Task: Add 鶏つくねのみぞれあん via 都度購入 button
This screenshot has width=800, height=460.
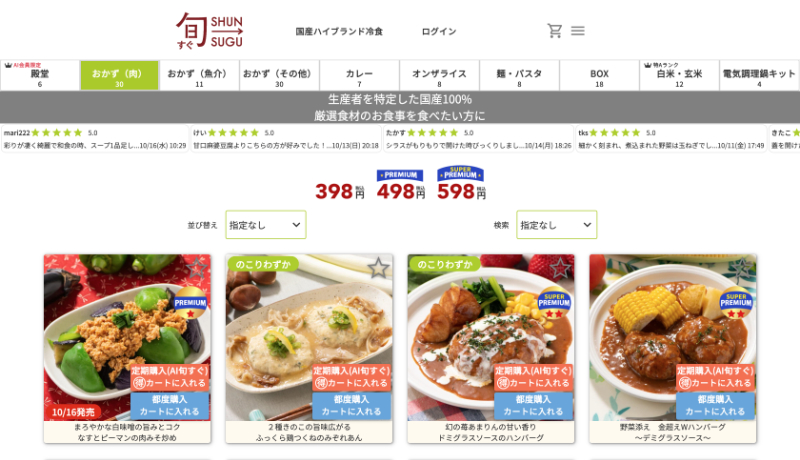Action: tap(352, 405)
